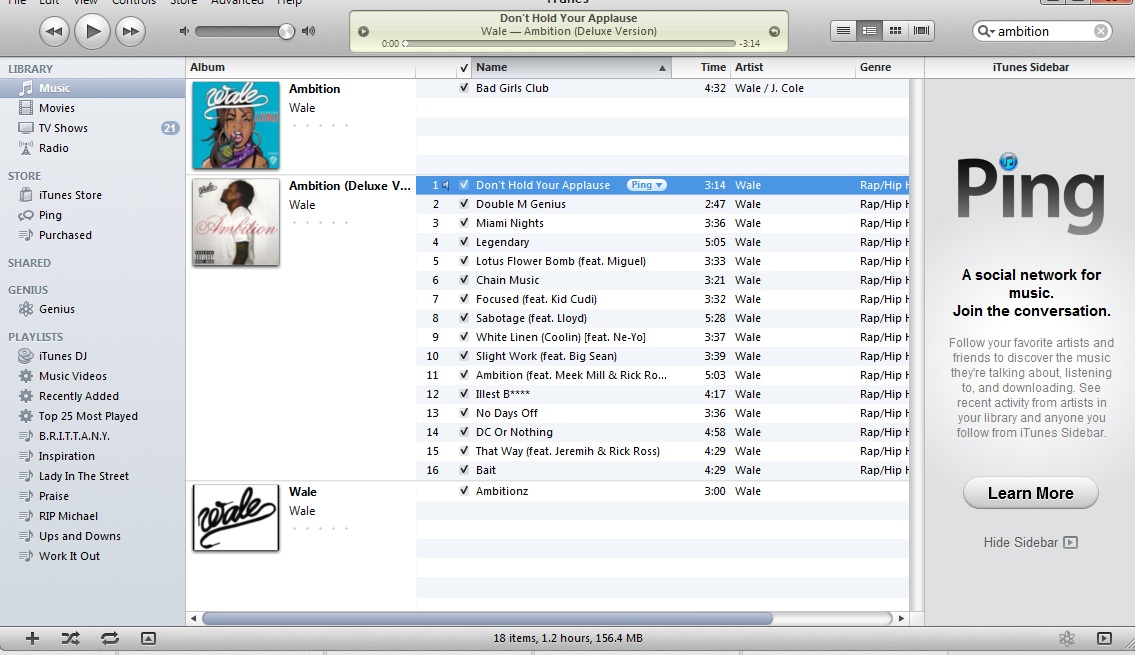Sort by the checkmark column header
Viewport: 1135px width, 655px height.
(464, 67)
